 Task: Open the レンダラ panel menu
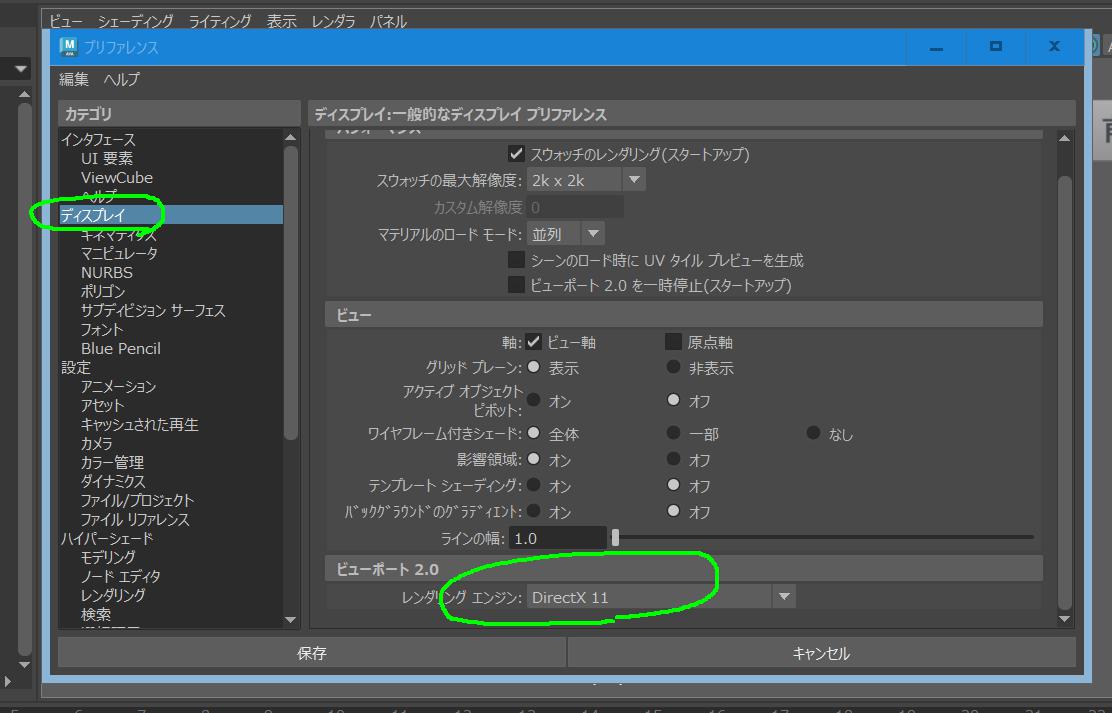(x=333, y=21)
